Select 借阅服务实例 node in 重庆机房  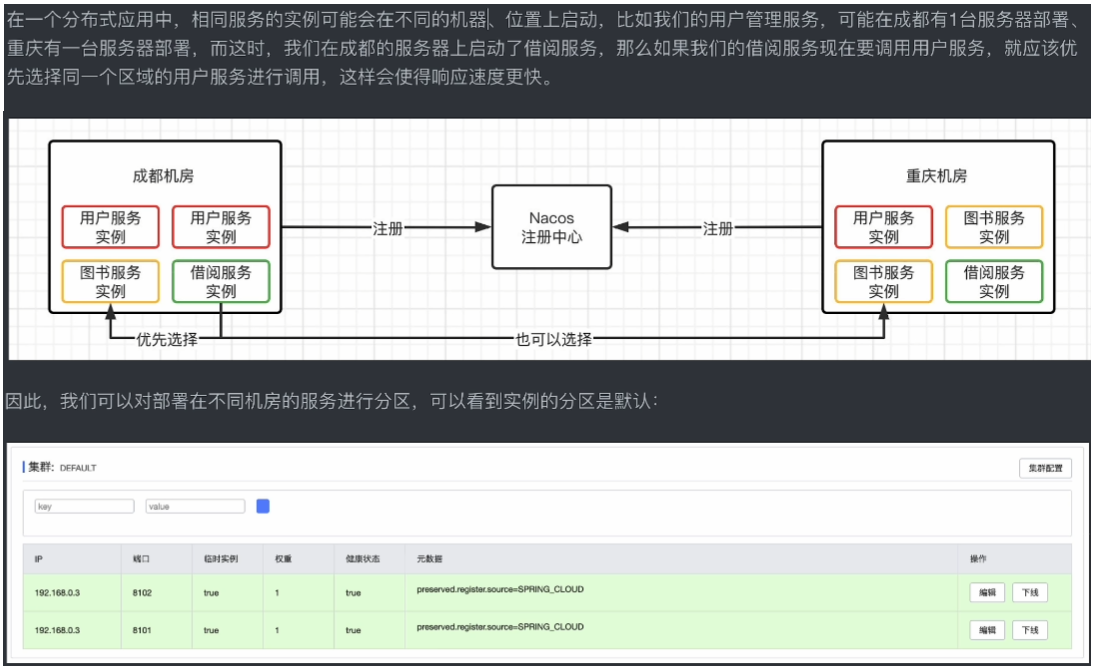(993, 282)
